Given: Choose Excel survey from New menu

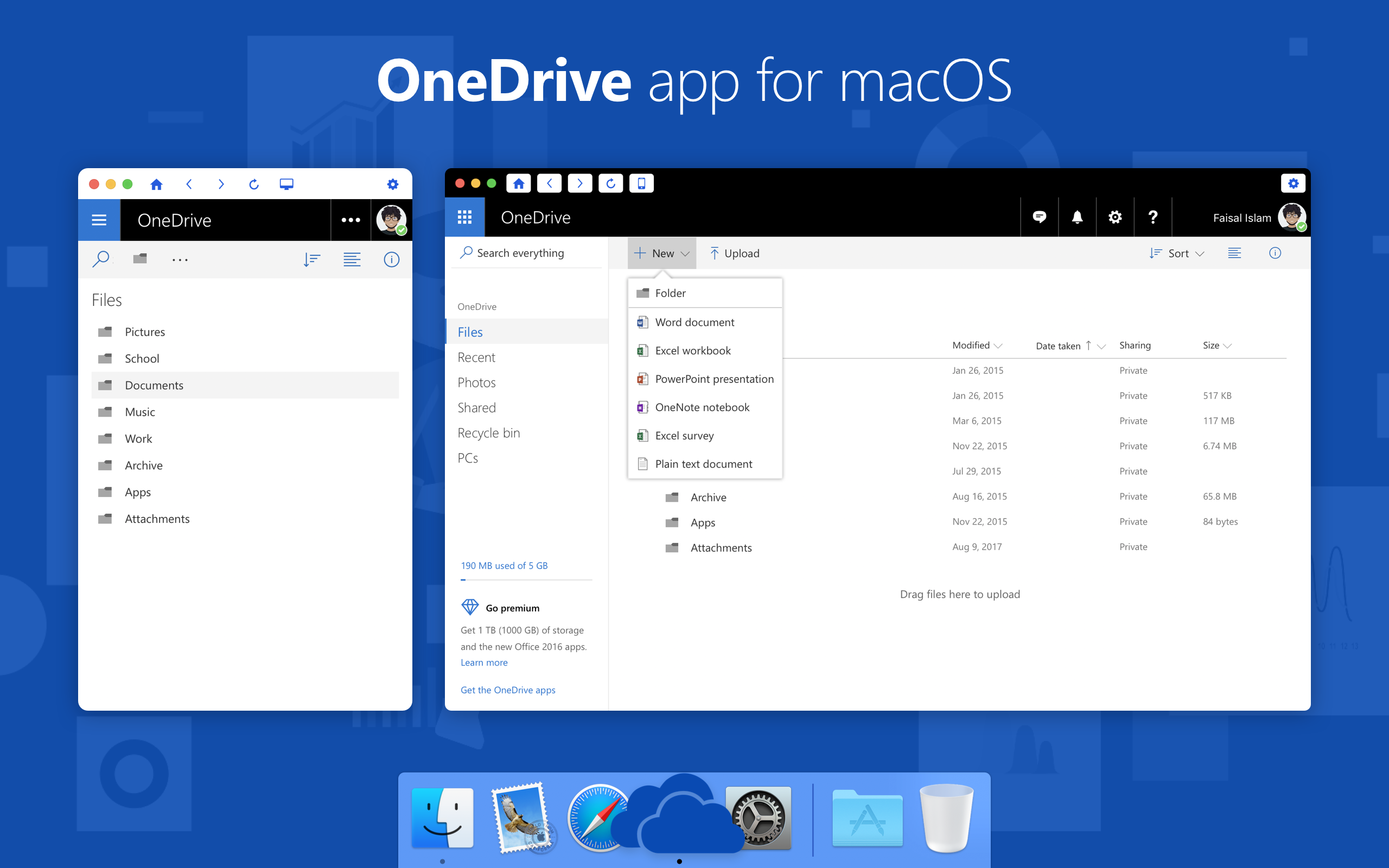Looking at the screenshot, I should [705, 436].
